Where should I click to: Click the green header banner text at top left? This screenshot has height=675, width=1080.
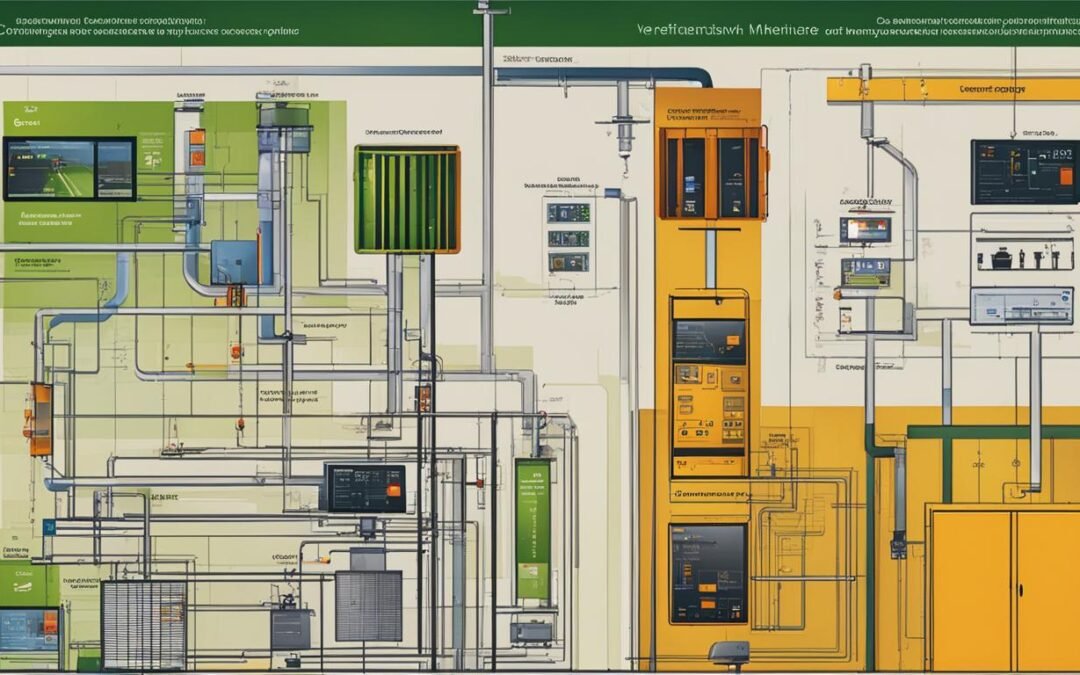tap(150, 24)
